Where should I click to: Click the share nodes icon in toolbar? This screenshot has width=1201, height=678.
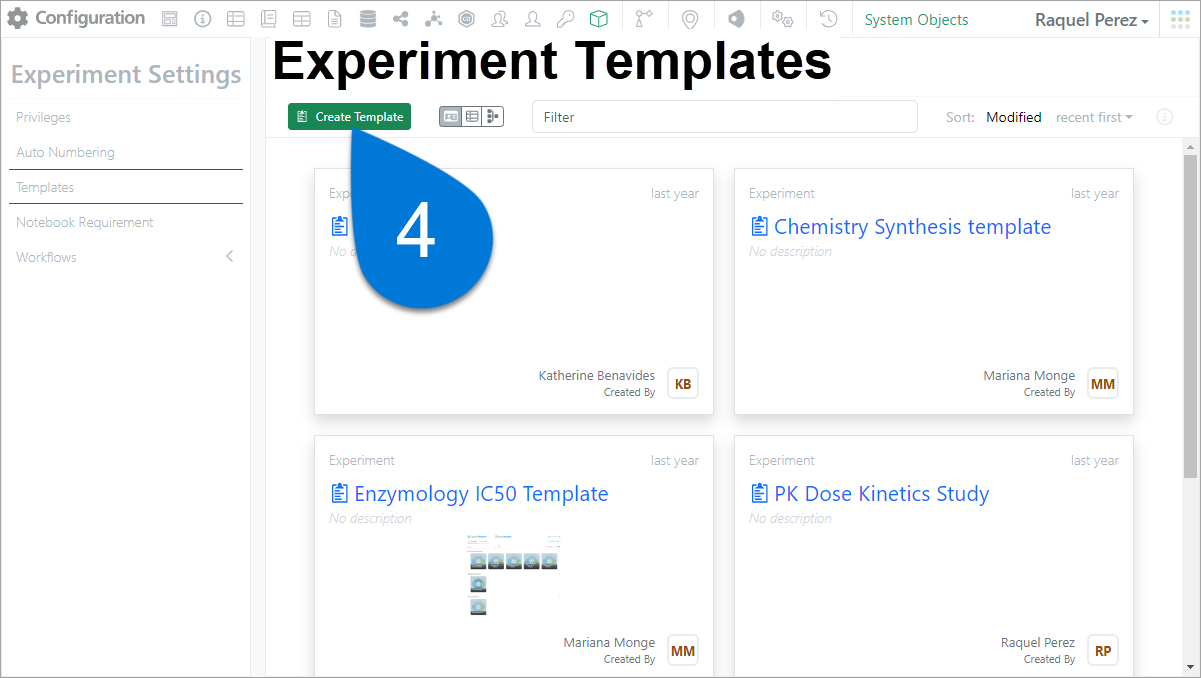400,19
